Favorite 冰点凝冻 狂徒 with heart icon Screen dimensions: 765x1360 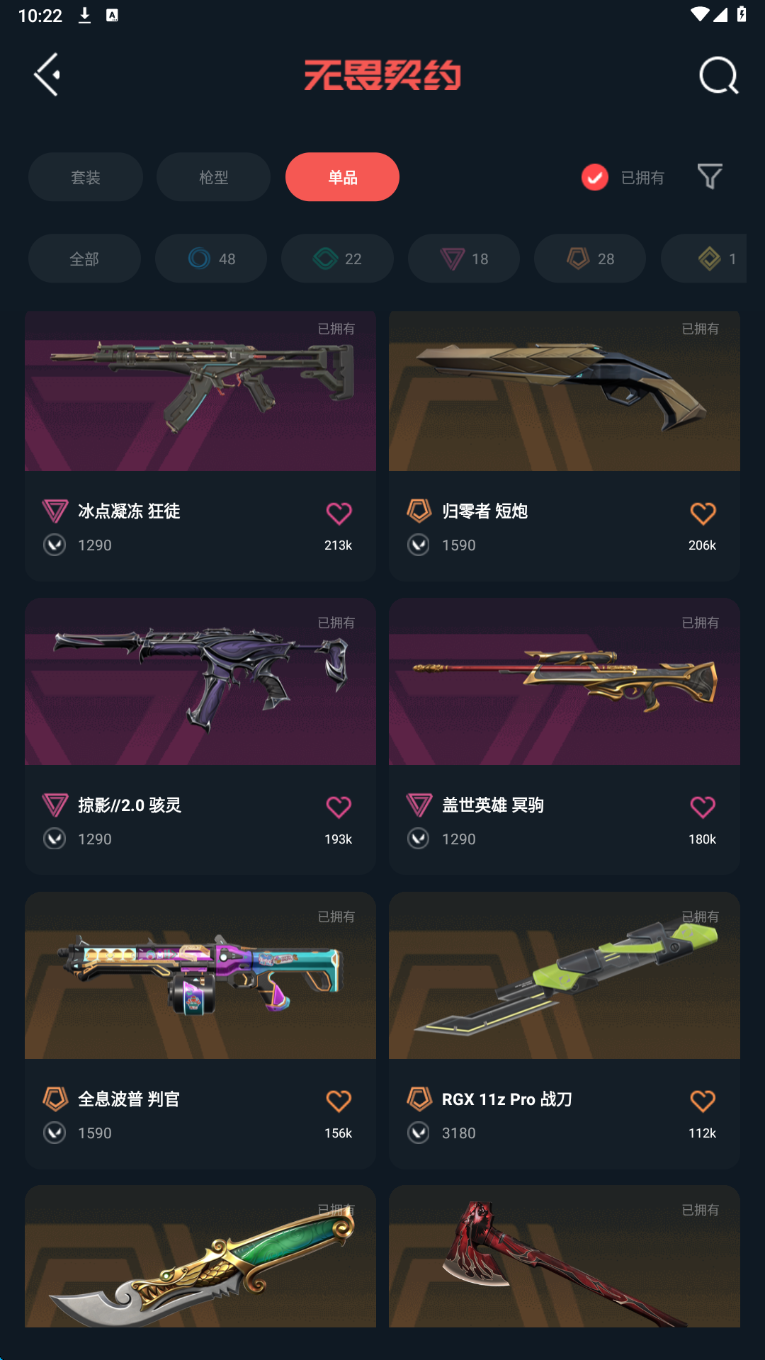(x=339, y=513)
